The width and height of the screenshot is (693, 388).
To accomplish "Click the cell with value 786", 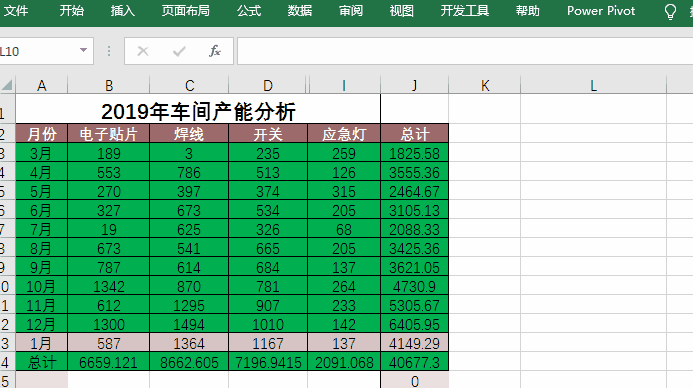I will coord(189,172).
